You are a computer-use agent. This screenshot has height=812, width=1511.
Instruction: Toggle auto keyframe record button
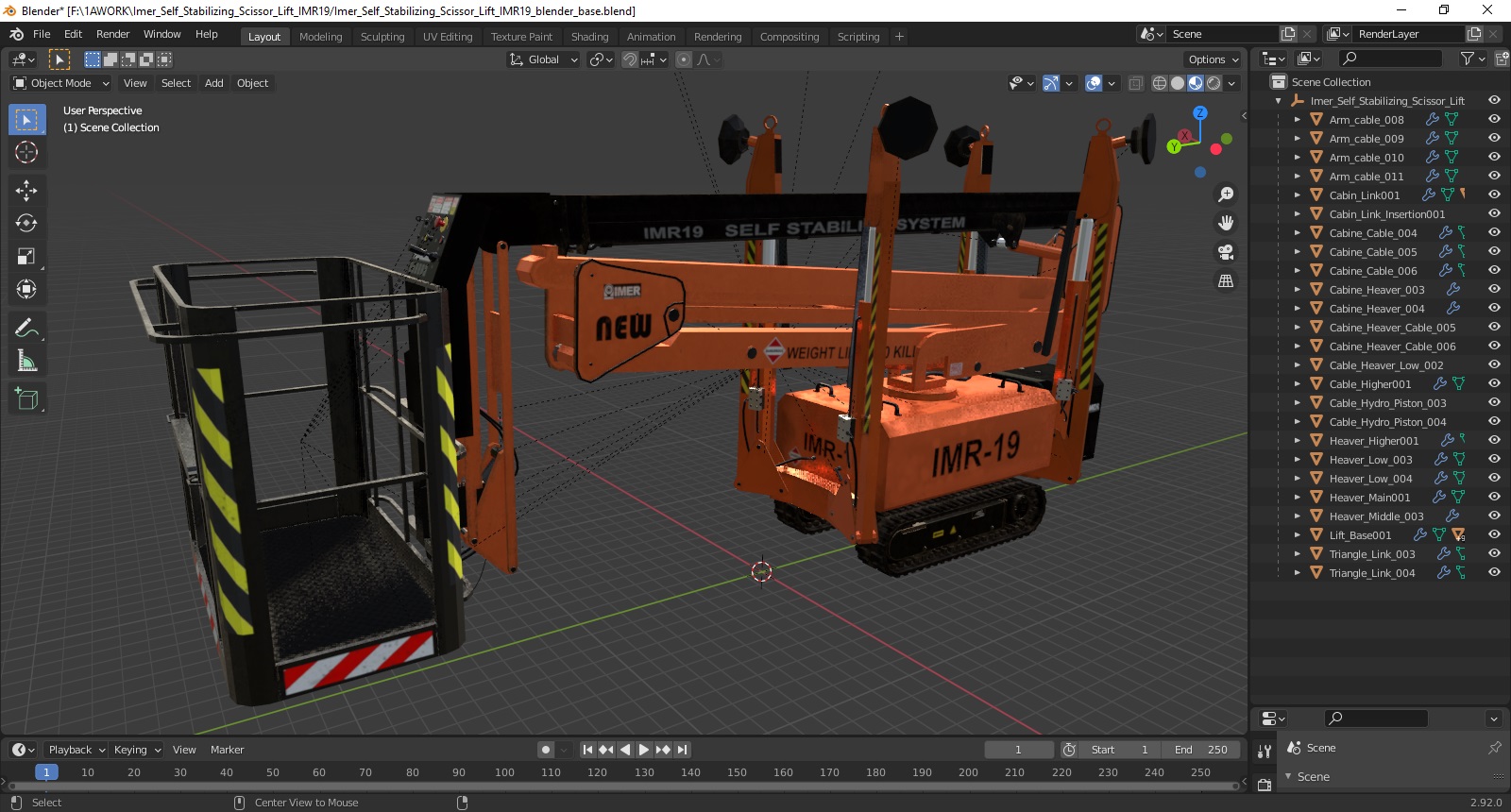pyautogui.click(x=546, y=750)
